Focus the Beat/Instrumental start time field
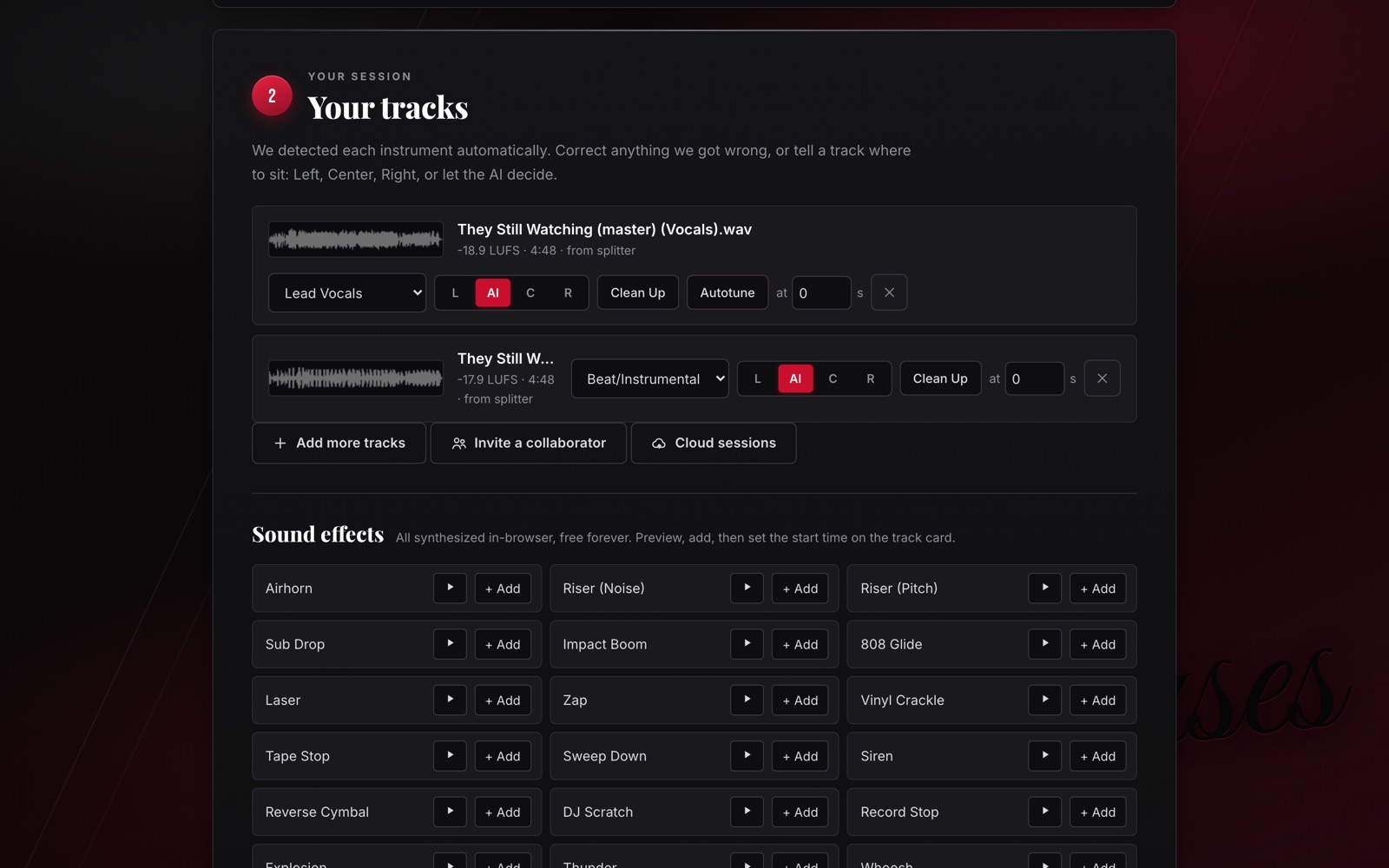This screenshot has width=1389, height=868. coord(1034,378)
